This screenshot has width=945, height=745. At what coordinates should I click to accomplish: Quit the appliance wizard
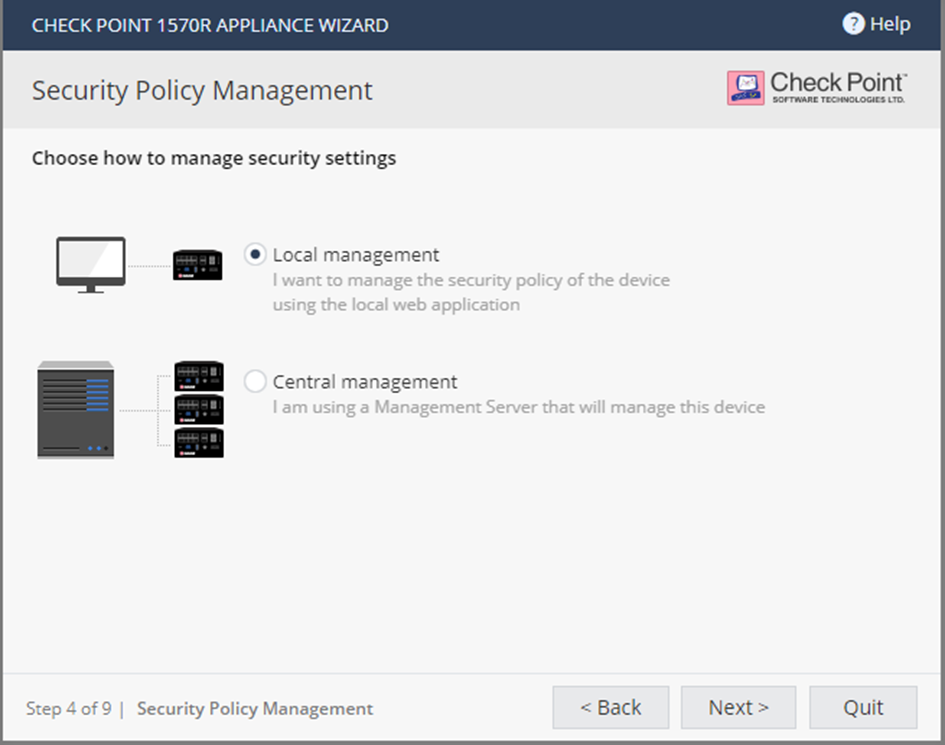click(863, 707)
